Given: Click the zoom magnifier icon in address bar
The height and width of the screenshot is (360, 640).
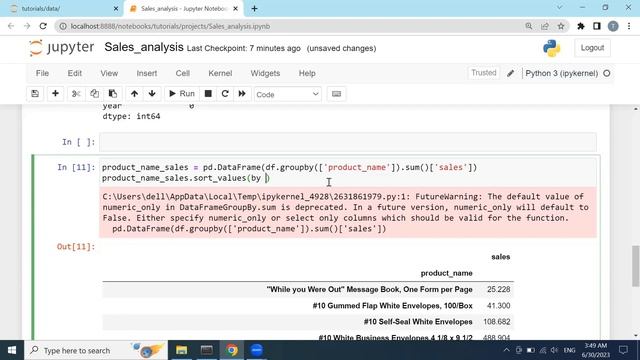Looking at the screenshot, I should [529, 26].
